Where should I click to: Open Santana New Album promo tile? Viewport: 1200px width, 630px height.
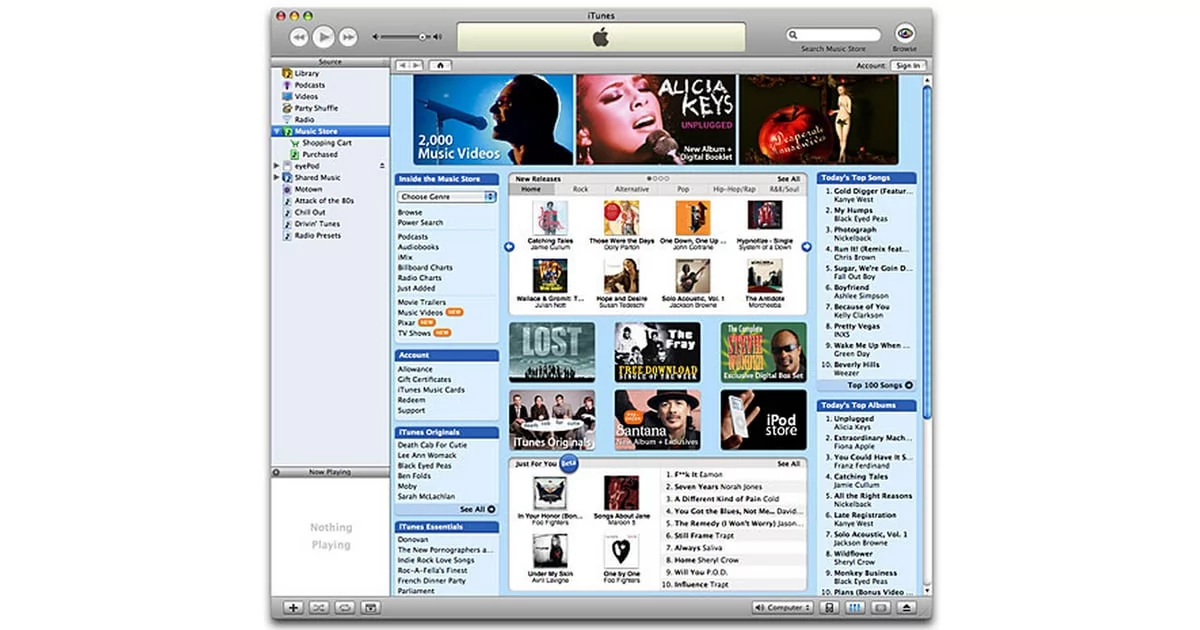tap(657, 420)
